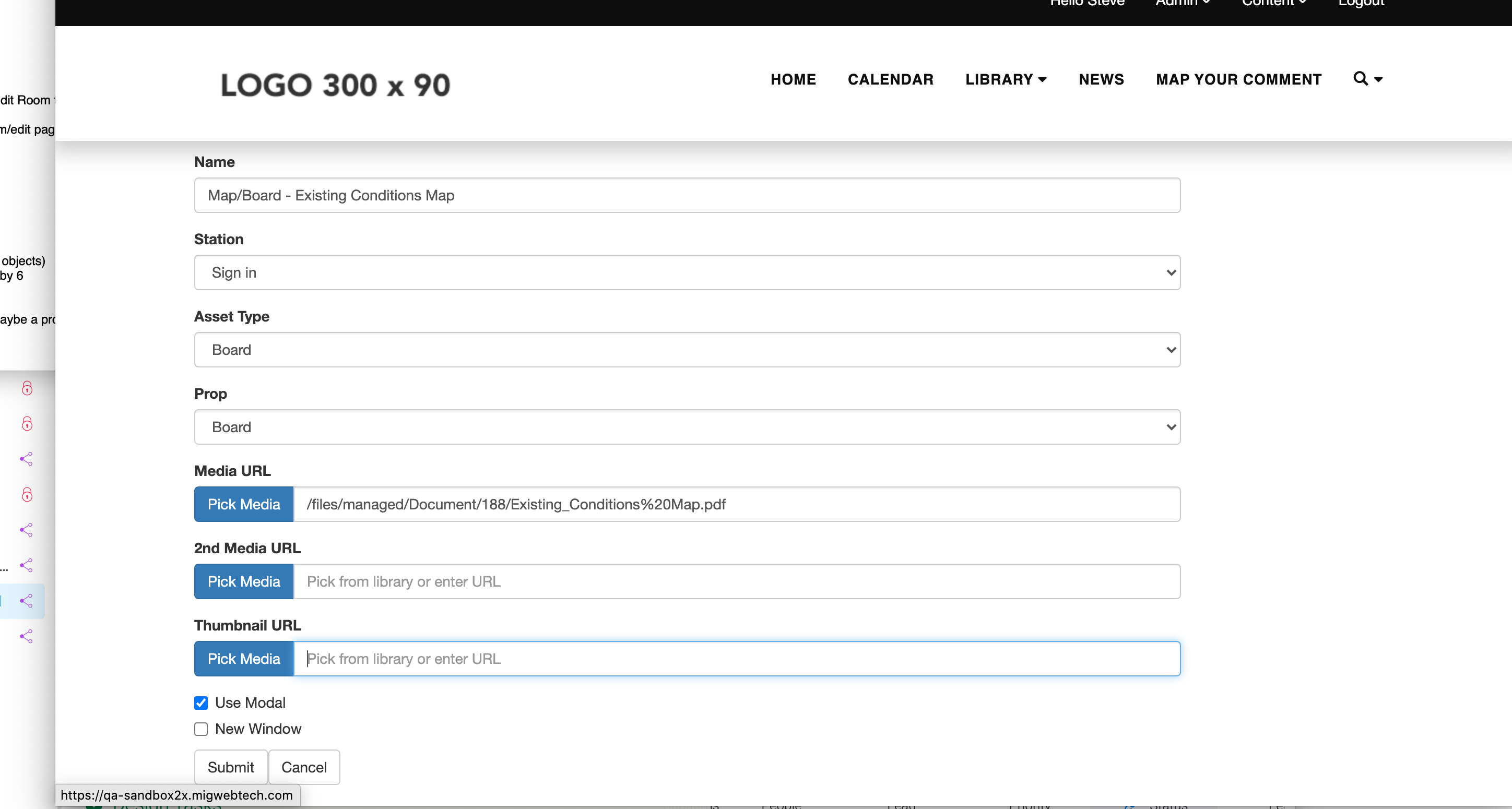Click into the Name text field
1512x809 pixels.
click(687, 195)
